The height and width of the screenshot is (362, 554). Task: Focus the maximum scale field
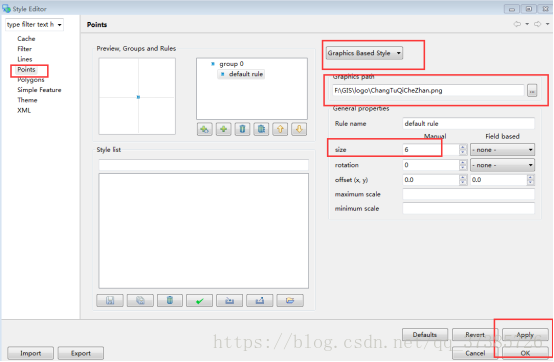click(468, 194)
